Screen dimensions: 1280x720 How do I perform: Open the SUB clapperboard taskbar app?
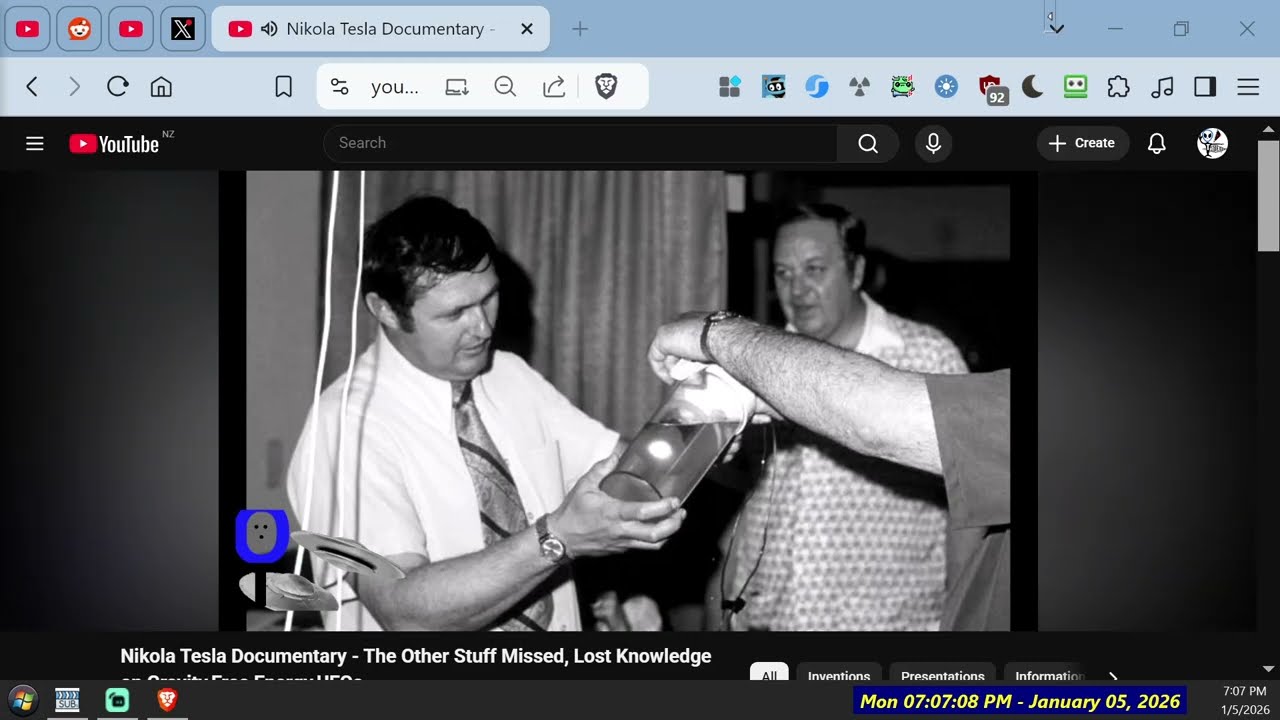click(67, 700)
